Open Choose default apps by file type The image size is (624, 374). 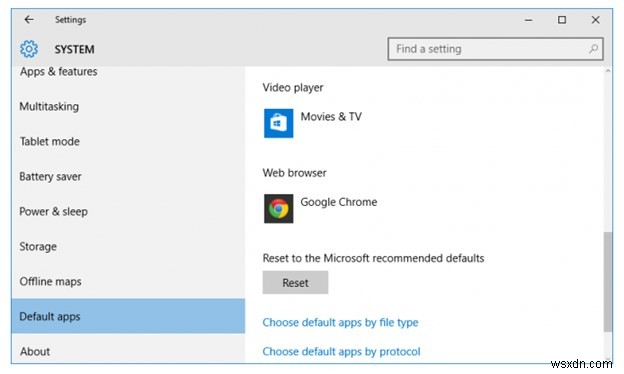(x=340, y=322)
